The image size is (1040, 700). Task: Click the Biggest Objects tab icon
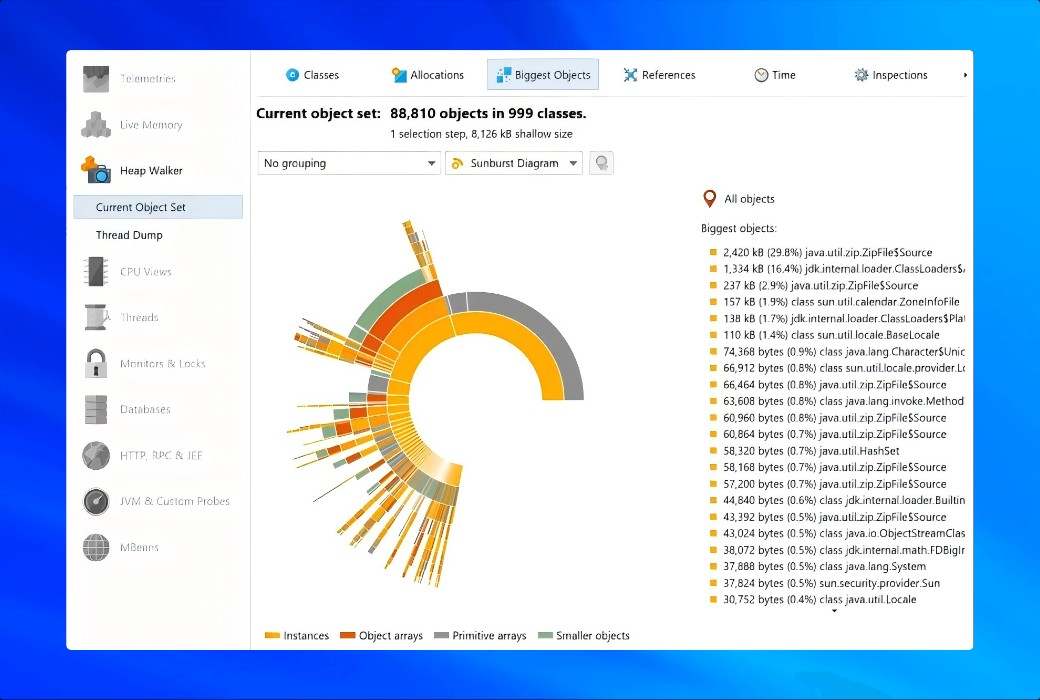tap(503, 75)
